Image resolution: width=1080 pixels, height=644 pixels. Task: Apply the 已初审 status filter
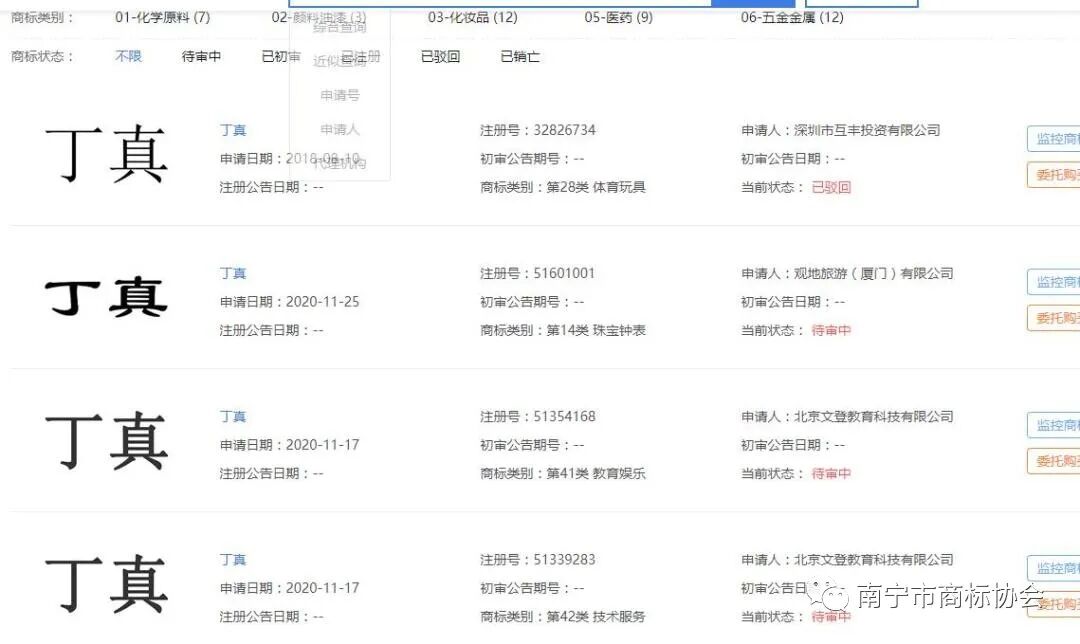tap(280, 56)
